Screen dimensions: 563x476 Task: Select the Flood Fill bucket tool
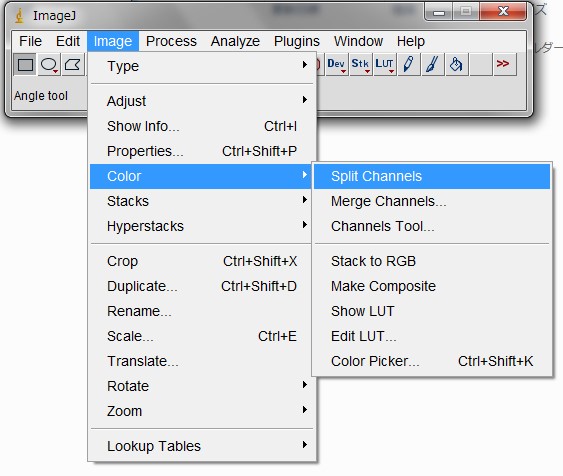(456, 65)
